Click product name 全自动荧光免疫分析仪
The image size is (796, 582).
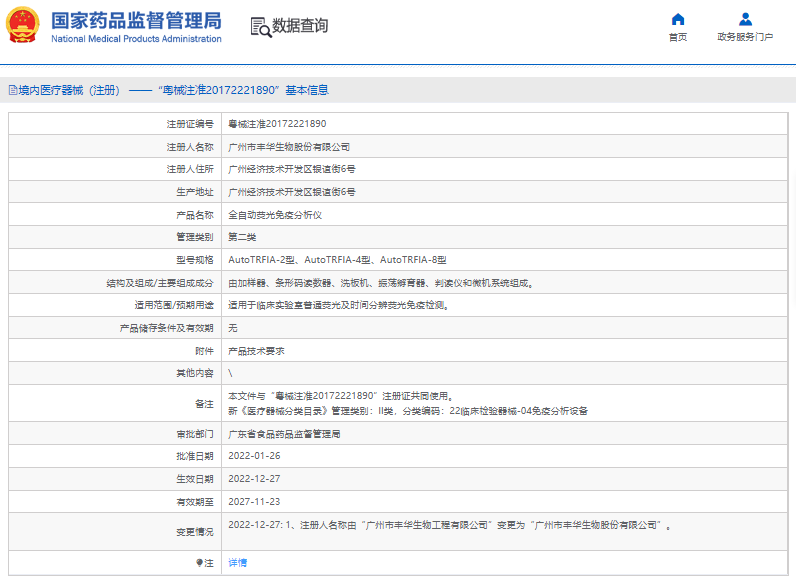click(275, 215)
